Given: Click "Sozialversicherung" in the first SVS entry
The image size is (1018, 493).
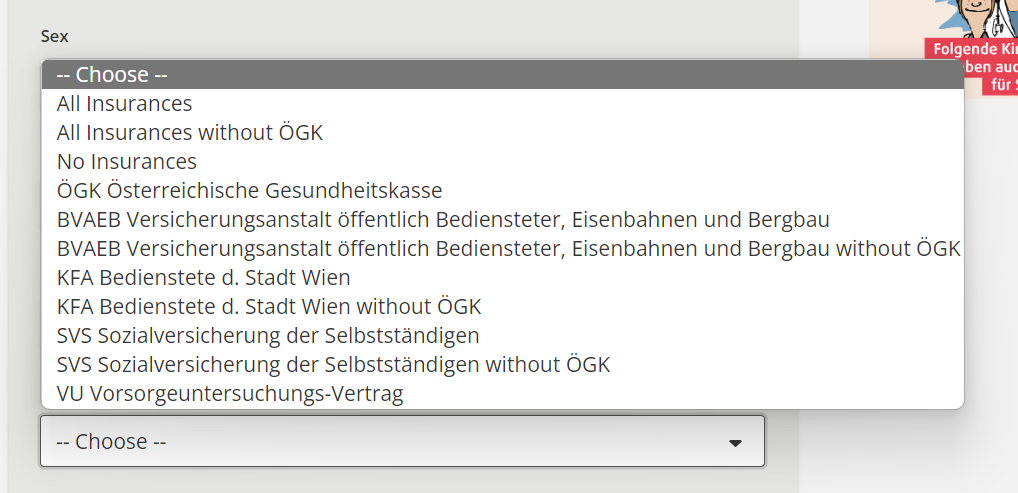Looking at the screenshot, I should click(190, 335).
